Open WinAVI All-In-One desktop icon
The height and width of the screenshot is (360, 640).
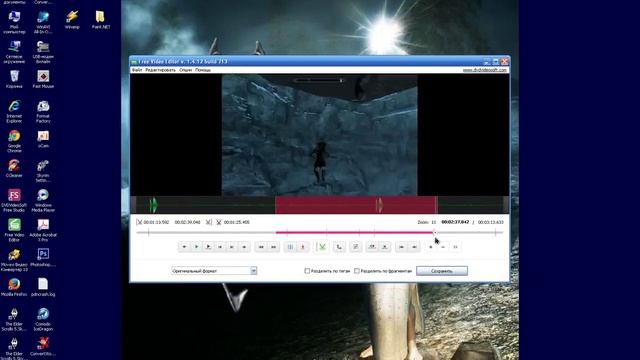[x=43, y=22]
